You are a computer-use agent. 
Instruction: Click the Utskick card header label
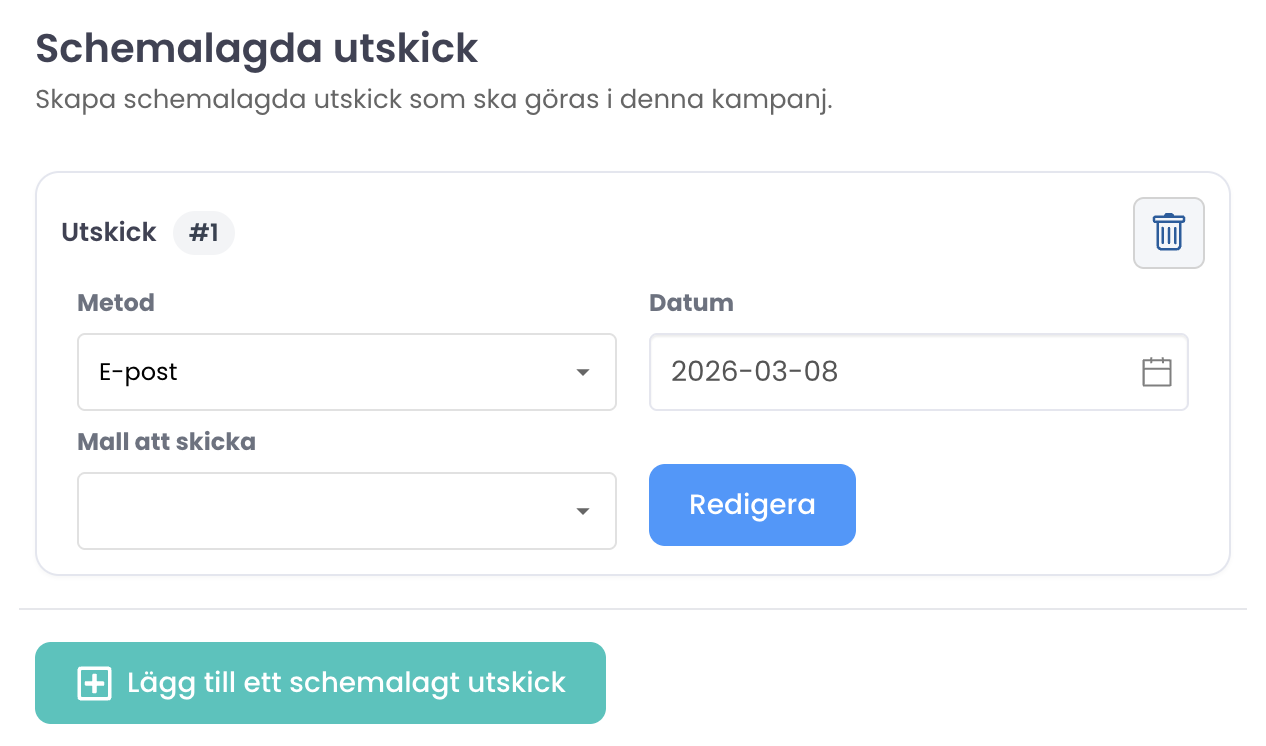click(x=108, y=232)
